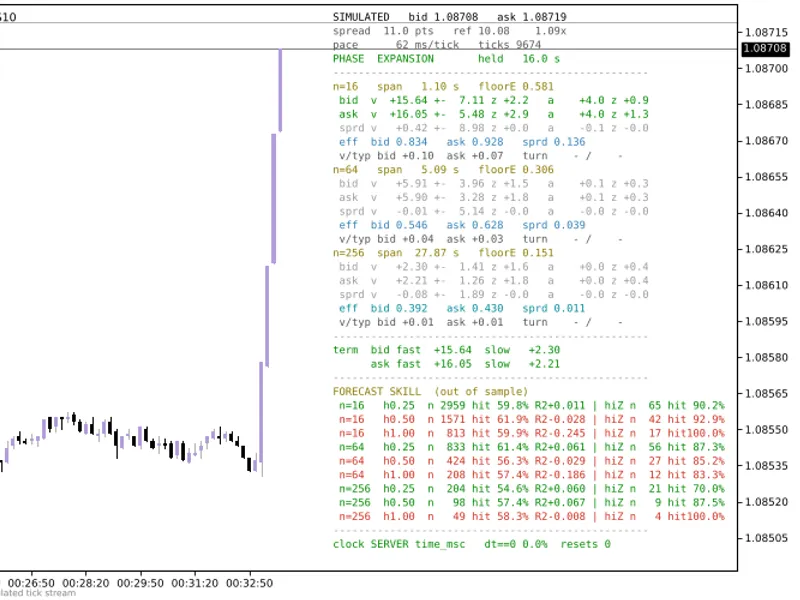Image resolution: width=800 pixels, height=600 pixels.
Task: Click the 1.08505 price axis label
Action: 766,538
